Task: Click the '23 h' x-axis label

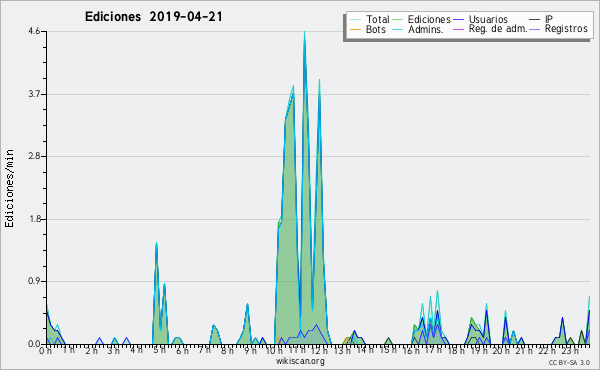Action: tap(570, 351)
